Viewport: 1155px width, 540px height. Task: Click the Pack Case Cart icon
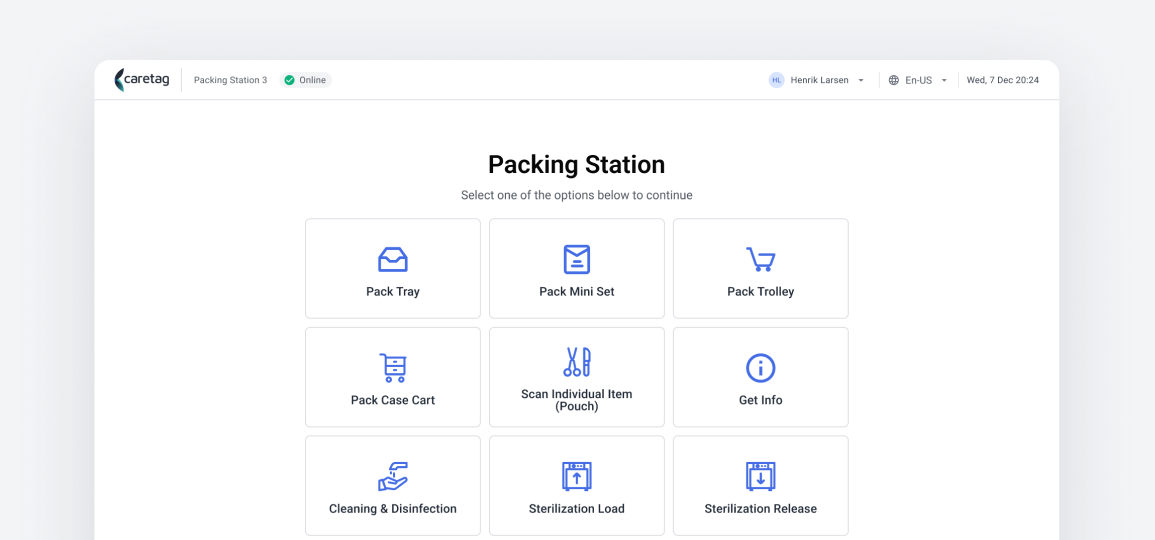tap(393, 368)
